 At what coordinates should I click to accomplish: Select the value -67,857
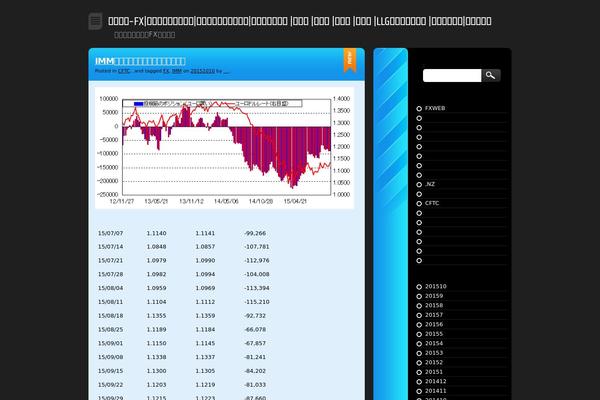coord(255,343)
